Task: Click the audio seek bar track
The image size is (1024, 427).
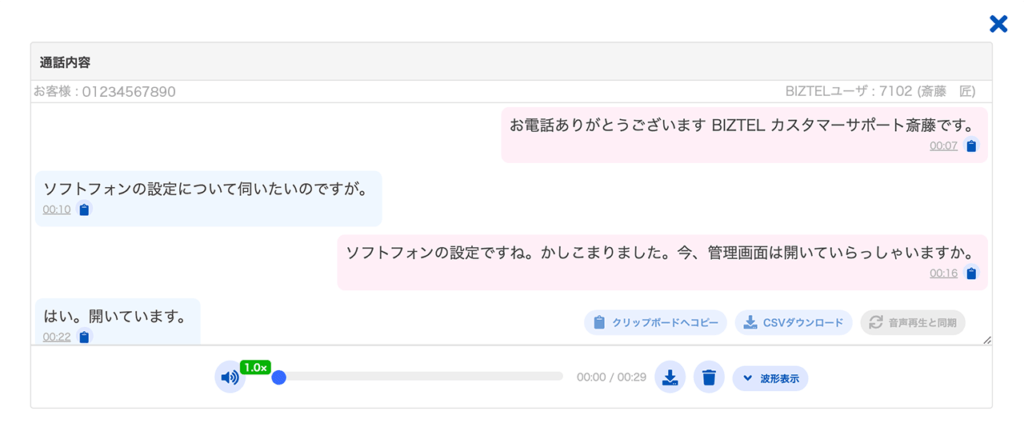Action: [x=420, y=377]
